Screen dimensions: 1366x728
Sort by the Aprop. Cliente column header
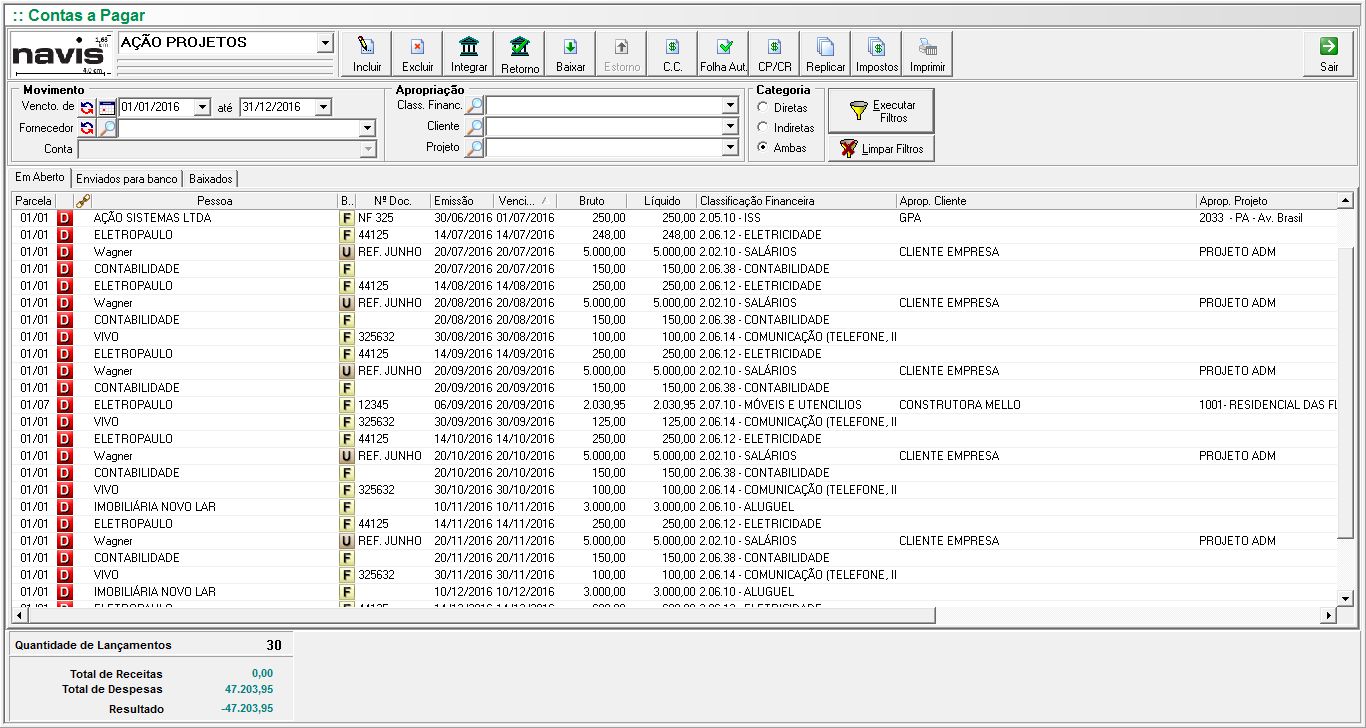(1047, 201)
